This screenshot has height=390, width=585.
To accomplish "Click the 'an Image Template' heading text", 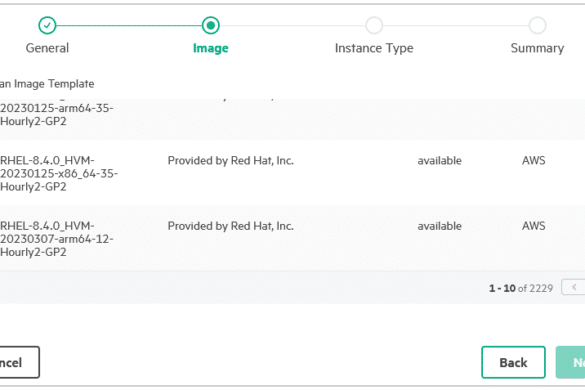I will (47, 84).
